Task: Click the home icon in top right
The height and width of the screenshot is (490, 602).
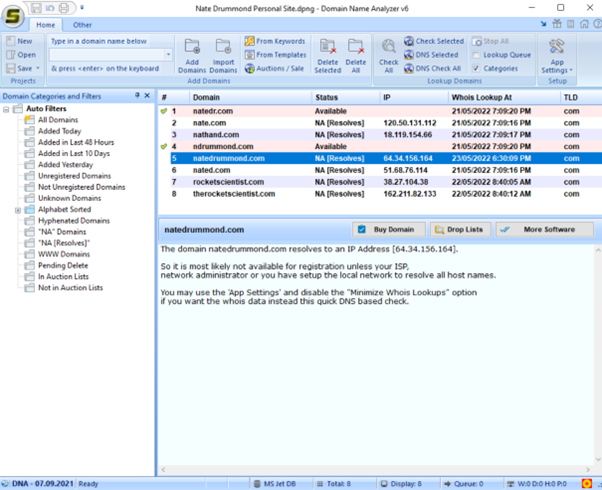Action: (584, 24)
